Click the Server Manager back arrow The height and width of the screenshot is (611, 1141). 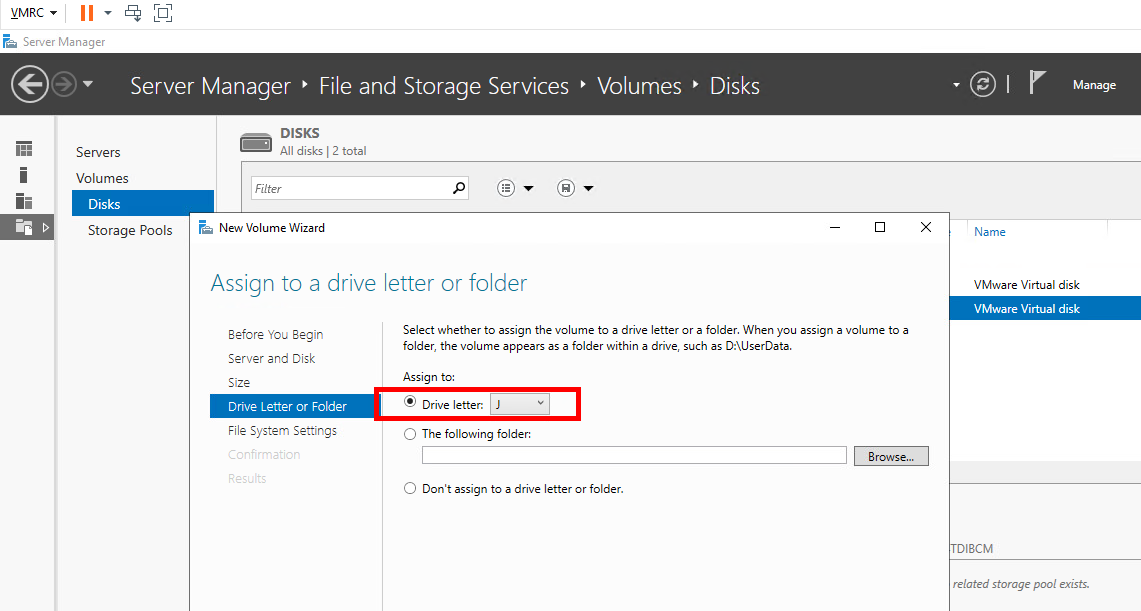tap(30, 84)
